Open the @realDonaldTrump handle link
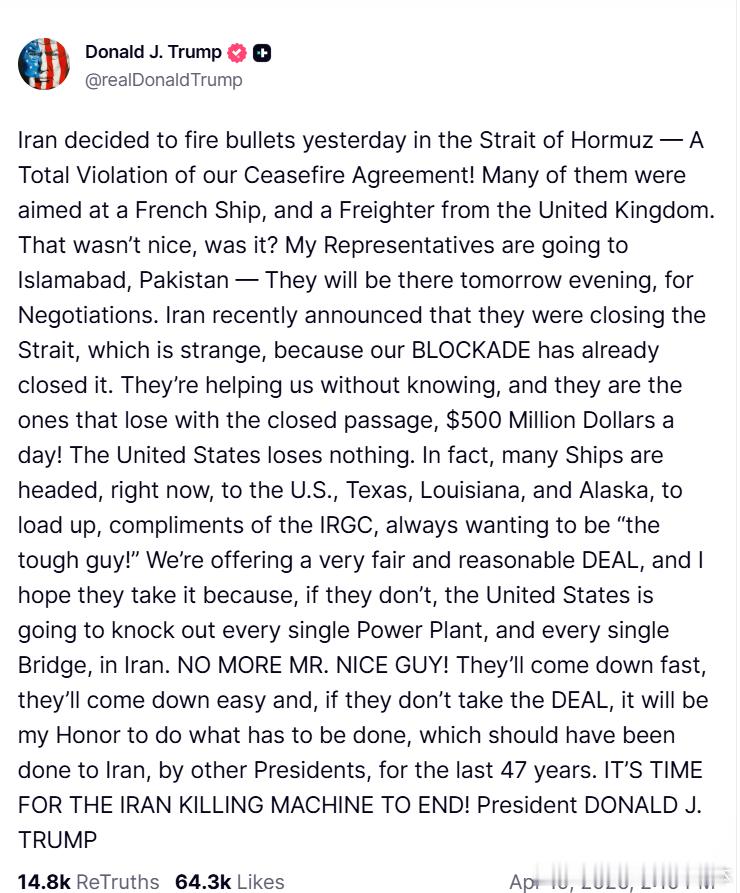 164,80
